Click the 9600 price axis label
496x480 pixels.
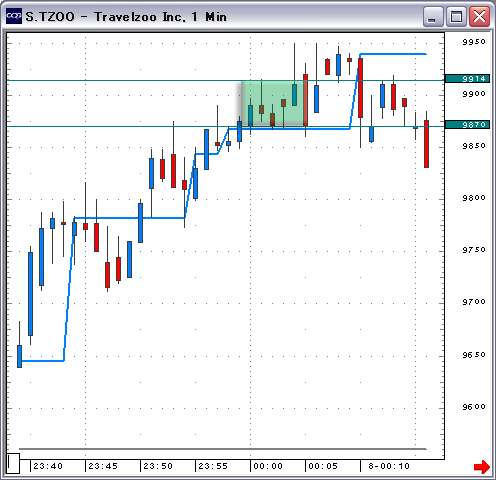tap(474, 407)
